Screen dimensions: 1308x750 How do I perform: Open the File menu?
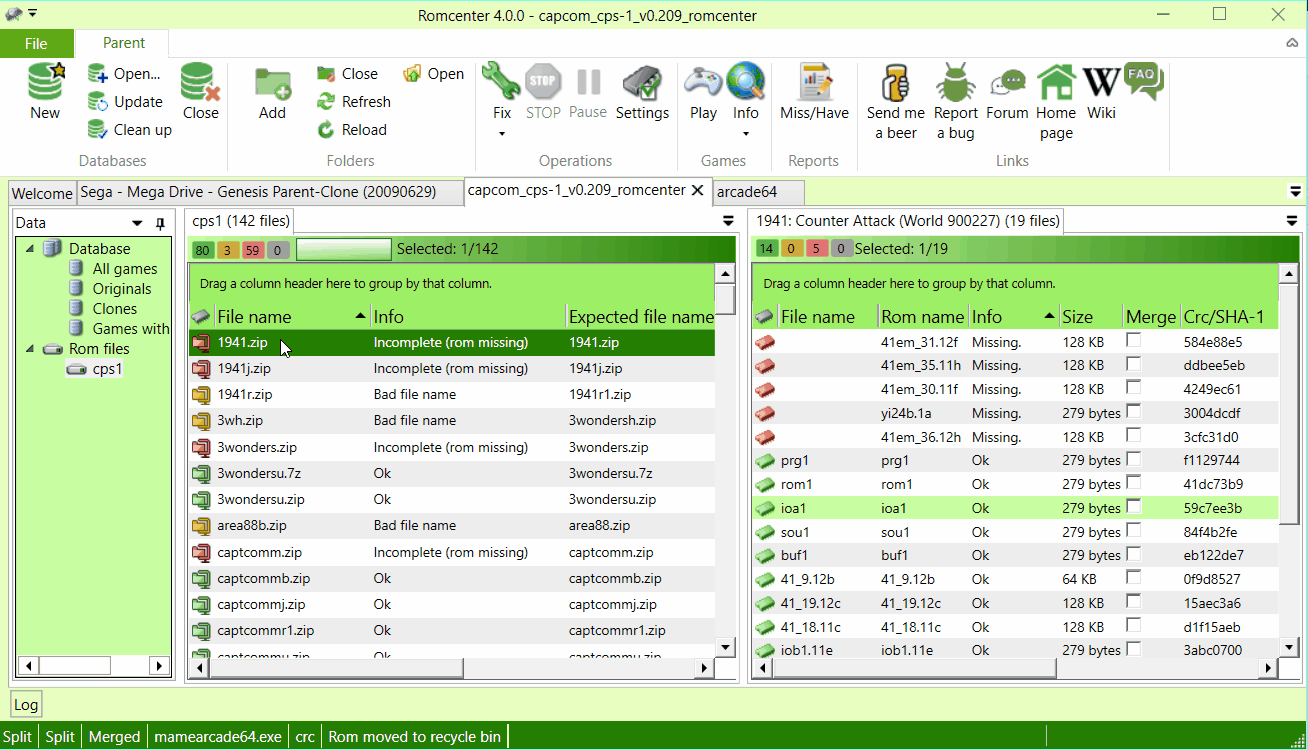pos(36,43)
